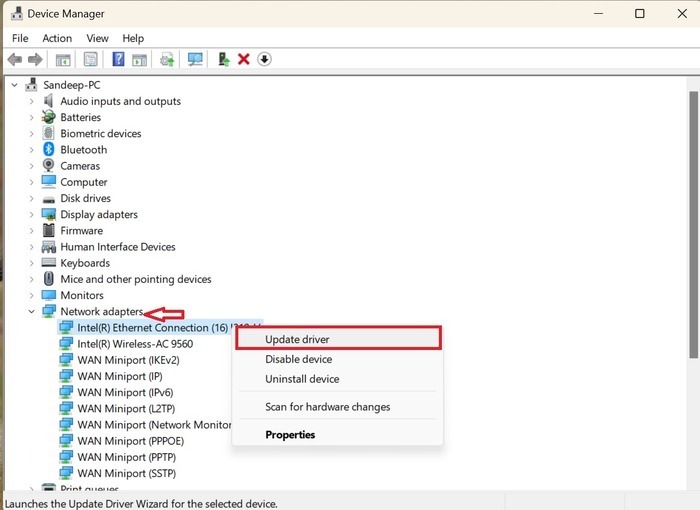Image resolution: width=700 pixels, height=510 pixels.
Task: Expand the Monitors category
Action: [x=31, y=295]
